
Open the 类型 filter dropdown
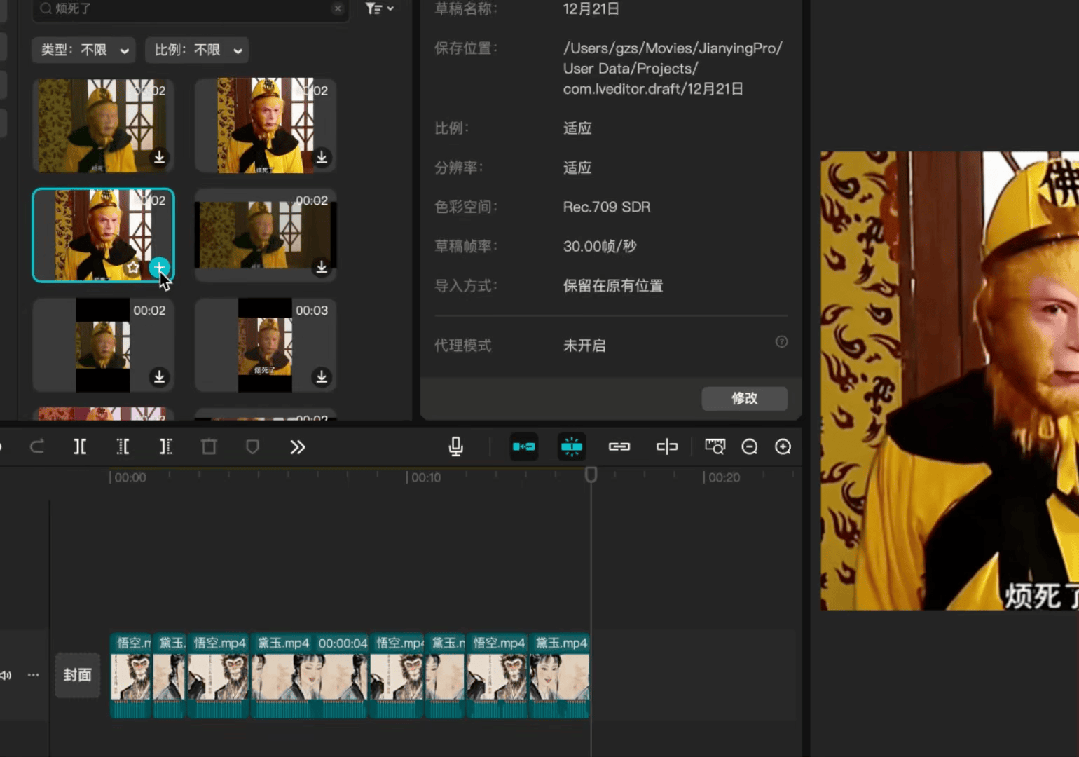[83, 50]
